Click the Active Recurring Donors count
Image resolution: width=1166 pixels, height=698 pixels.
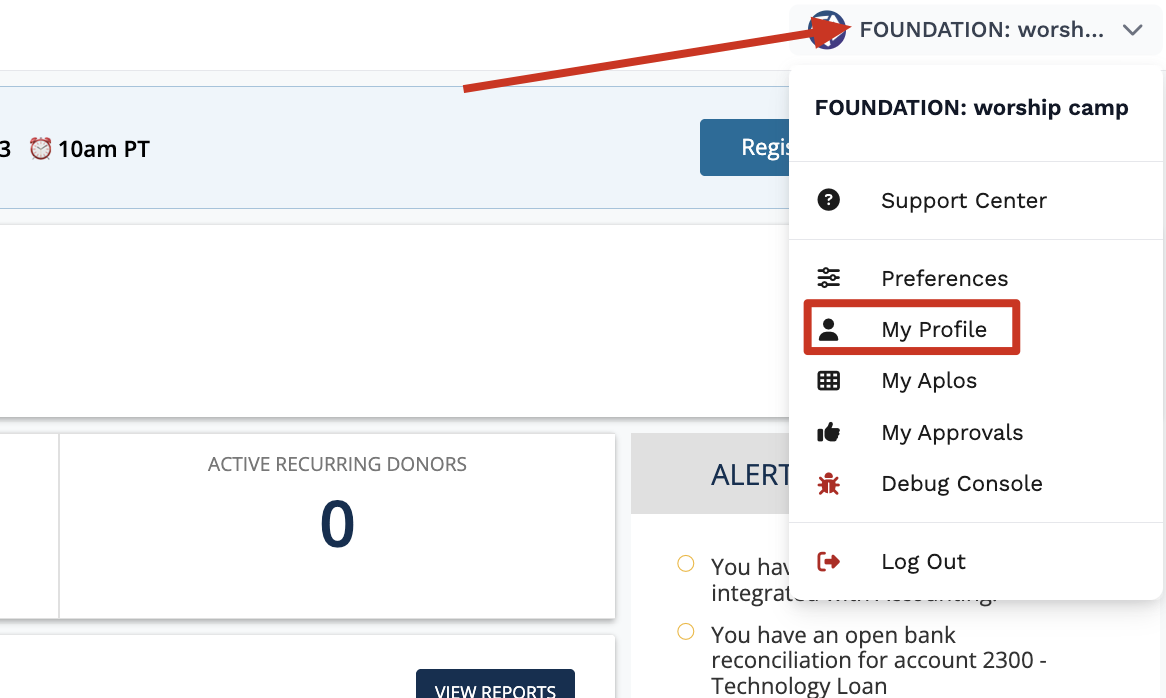click(337, 525)
